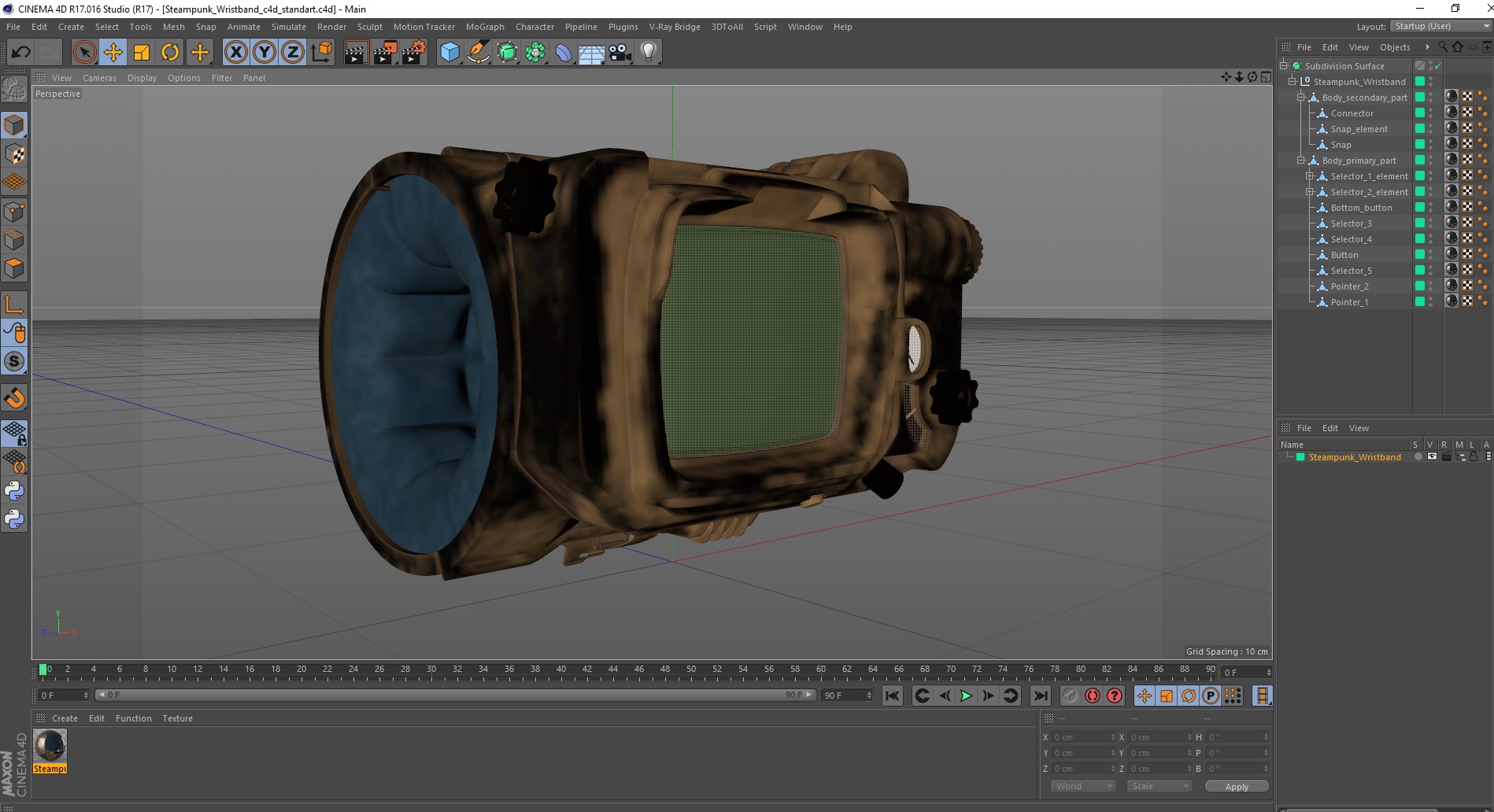The height and width of the screenshot is (812, 1494).
Task: Toggle position keyframe recording
Action: point(1145,696)
